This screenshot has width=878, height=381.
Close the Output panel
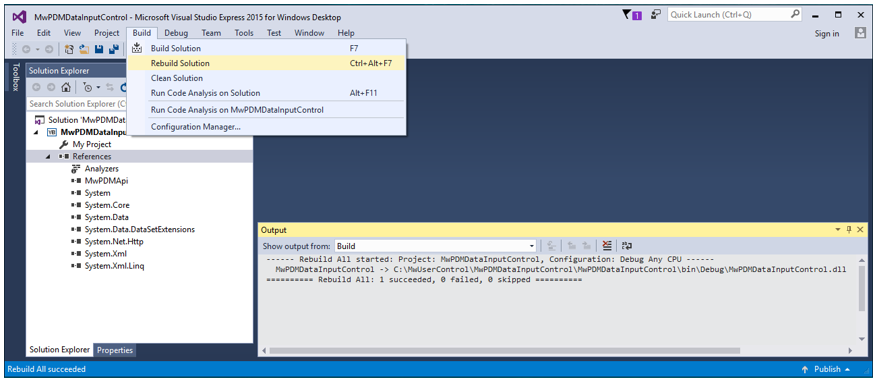coord(861,230)
